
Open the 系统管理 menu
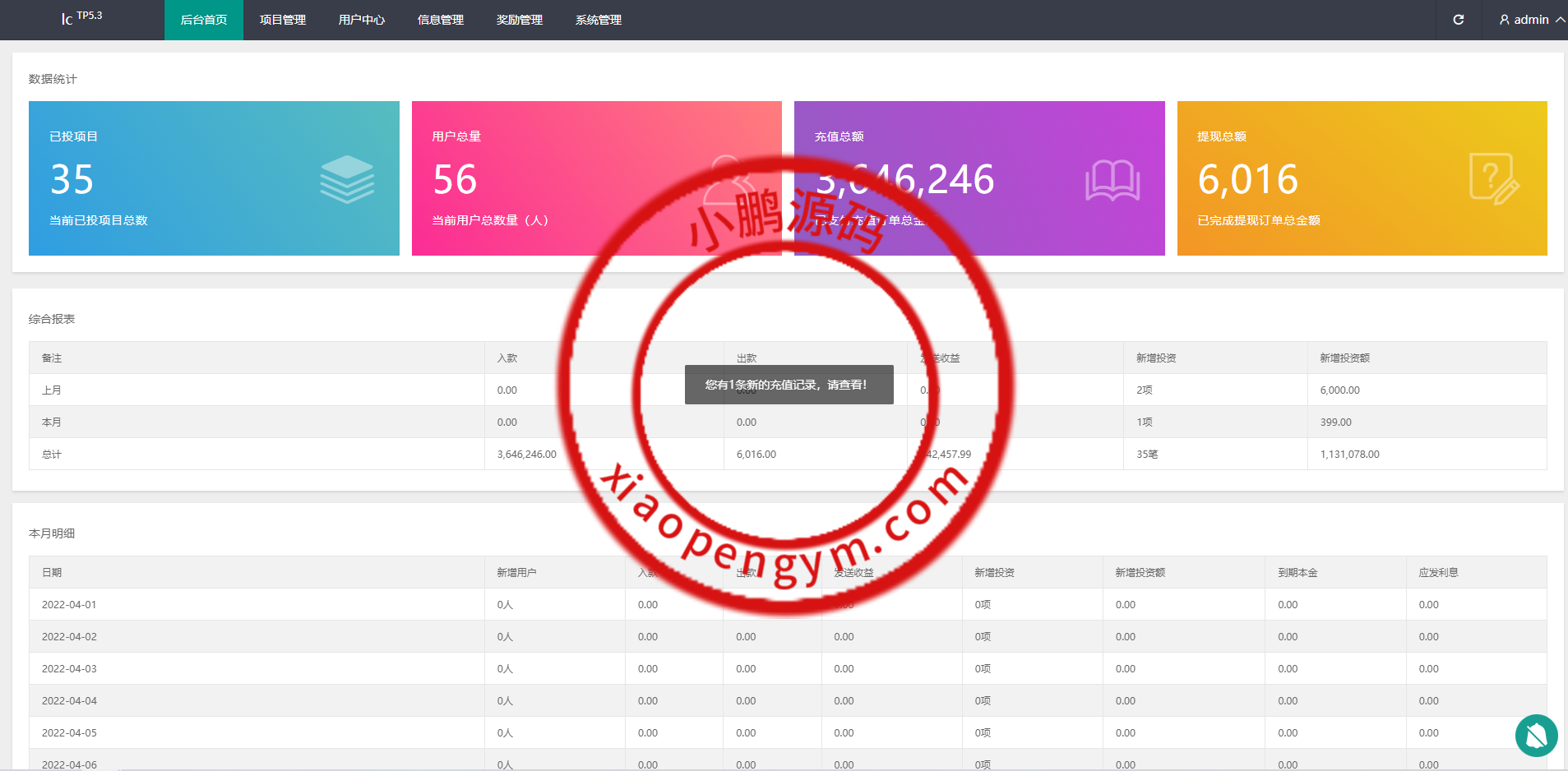pyautogui.click(x=599, y=20)
